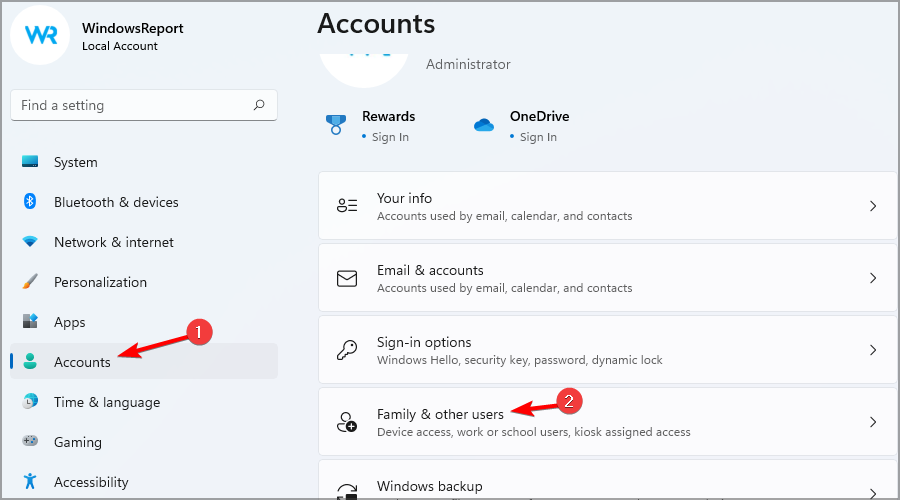Click the System monitor icon in sidebar
900x500 pixels.
pyautogui.click(x=30, y=162)
